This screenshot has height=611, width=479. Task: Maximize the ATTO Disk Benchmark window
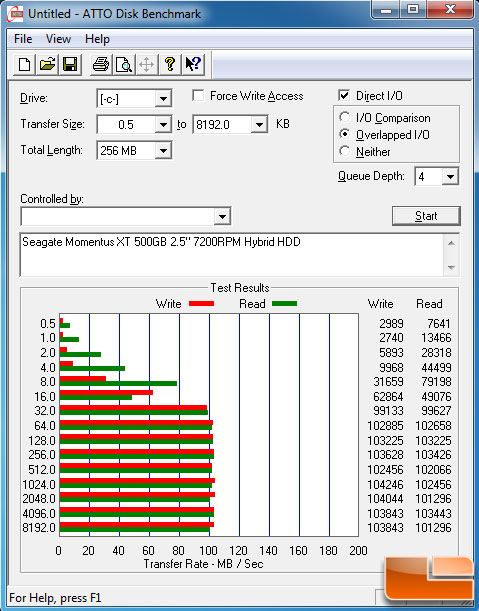pyautogui.click(x=413, y=10)
